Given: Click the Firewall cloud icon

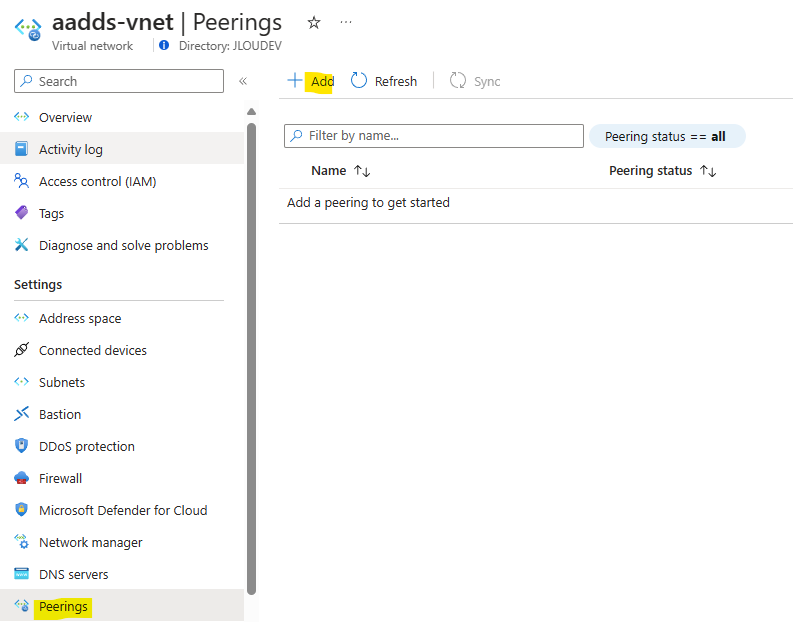Looking at the screenshot, I should pyautogui.click(x=21, y=477).
